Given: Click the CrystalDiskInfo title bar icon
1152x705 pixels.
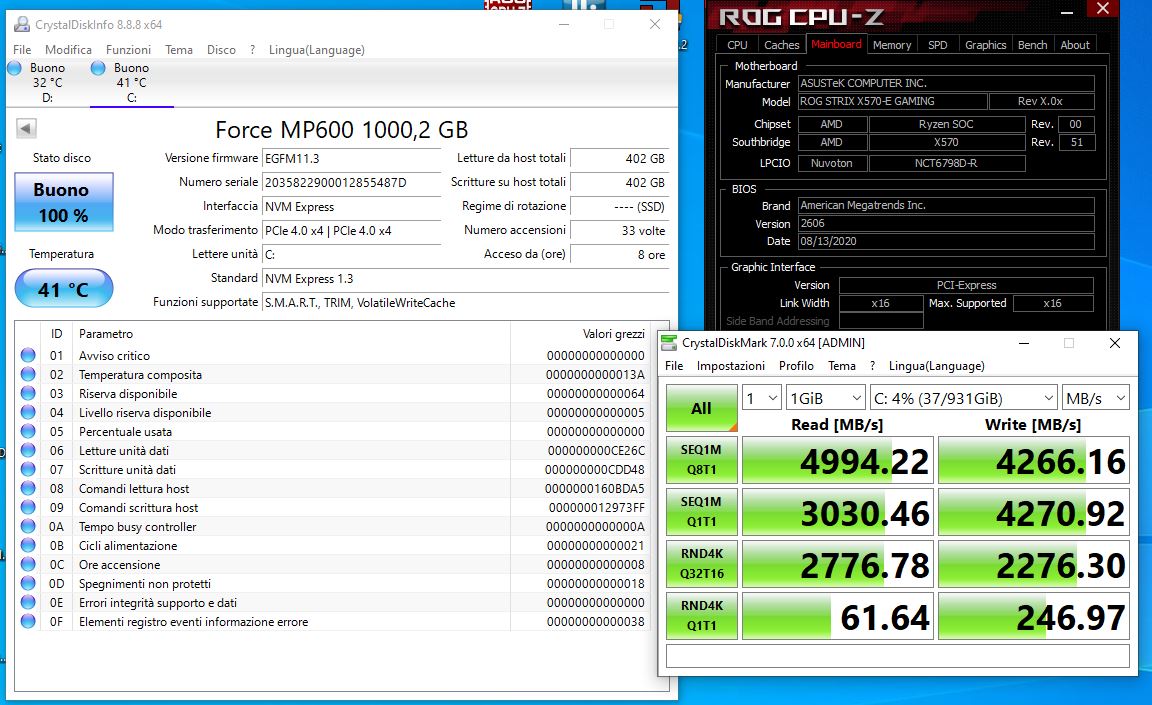Looking at the screenshot, I should (22, 24).
